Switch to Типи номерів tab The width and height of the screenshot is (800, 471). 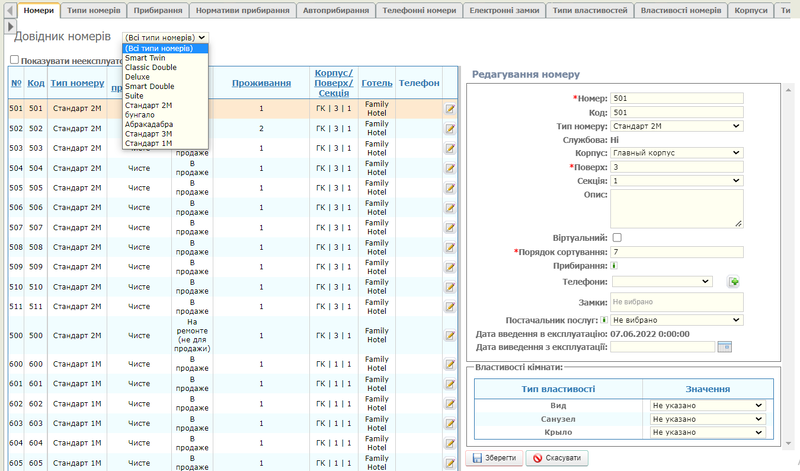click(x=95, y=9)
